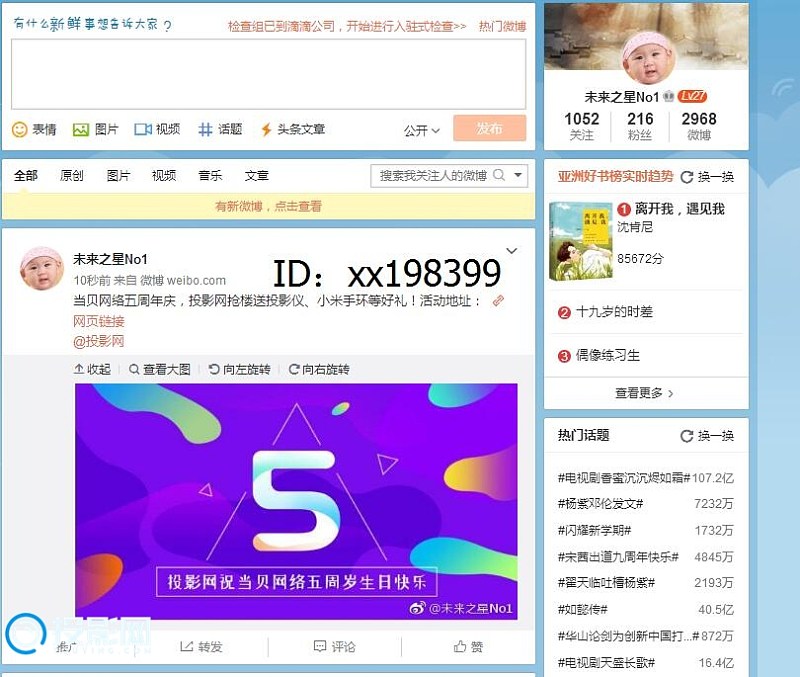Open the search box dropdown arrow
This screenshot has width=800, height=677.
coord(518,175)
